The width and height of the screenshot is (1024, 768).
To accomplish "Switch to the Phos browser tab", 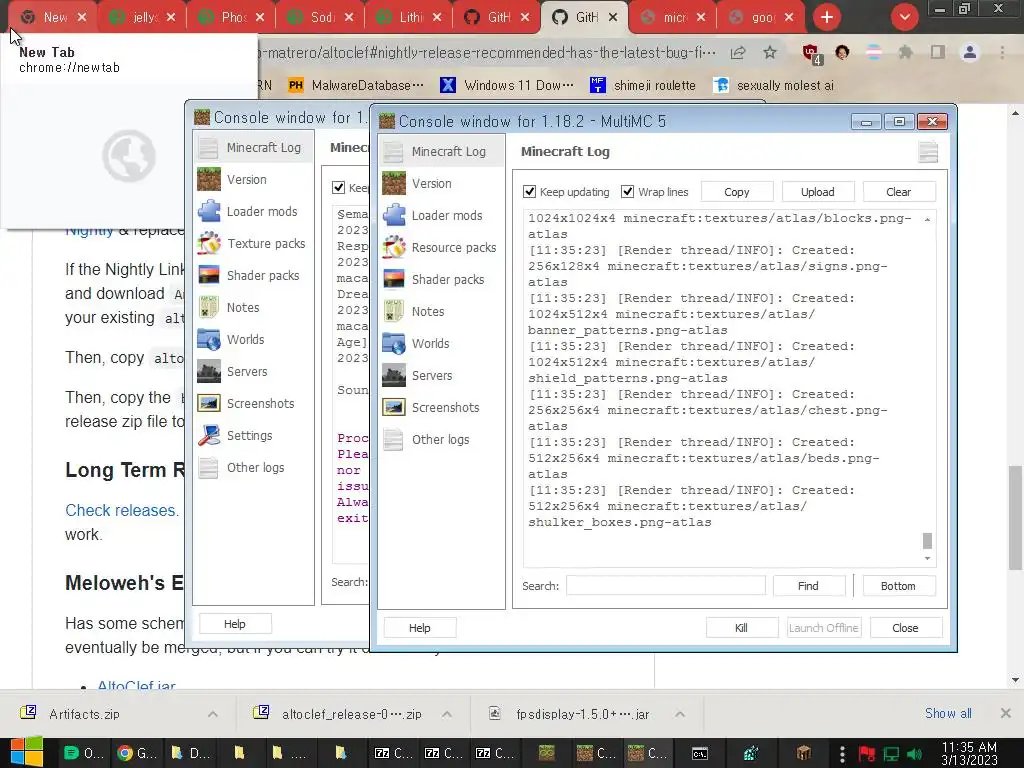I will coord(232,17).
